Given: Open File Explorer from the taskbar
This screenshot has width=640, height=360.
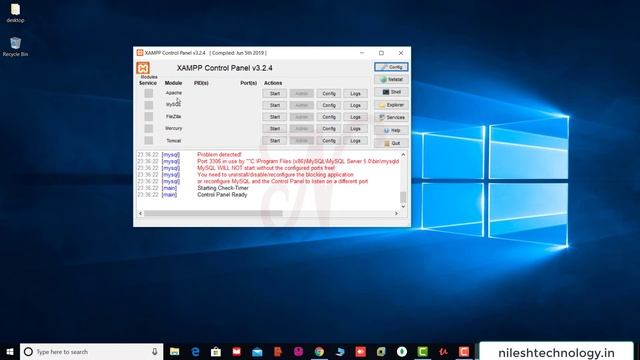Looking at the screenshot, I should 175,352.
